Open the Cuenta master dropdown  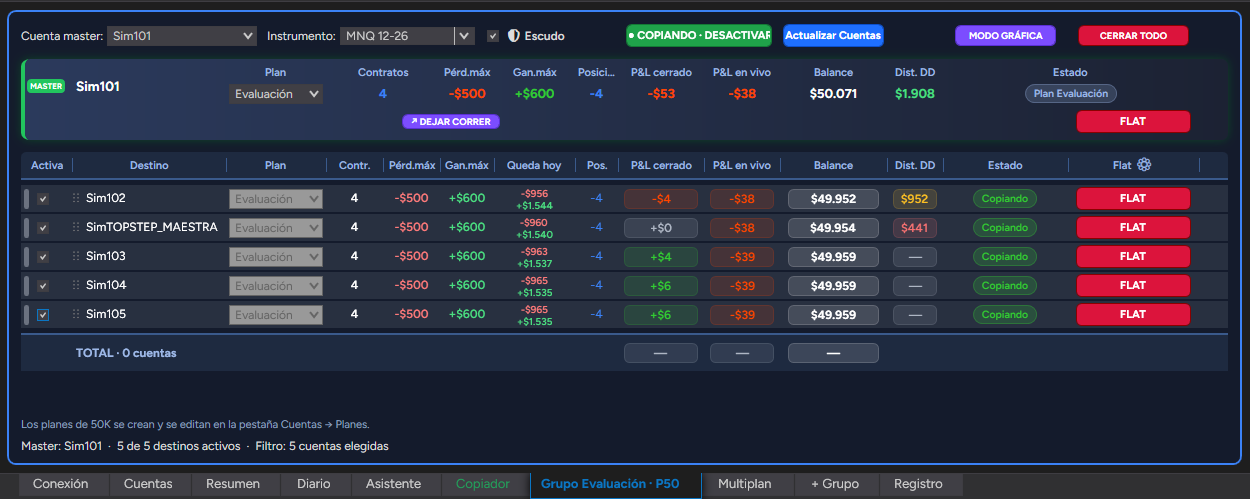click(182, 36)
